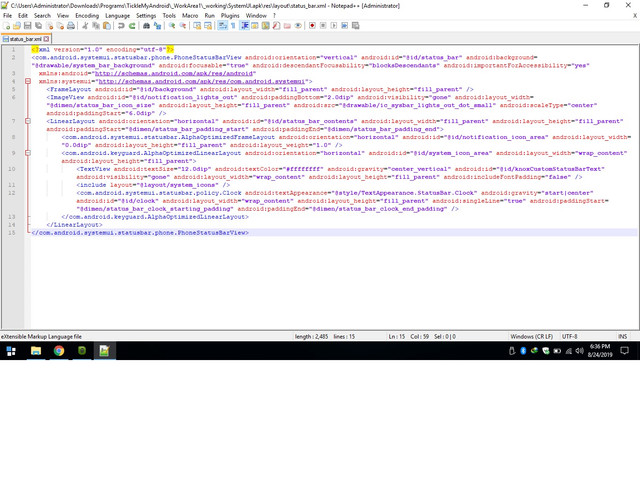This screenshot has height=484, width=640.
Task: Click the Close All toolbar icon
Action: [60, 26]
